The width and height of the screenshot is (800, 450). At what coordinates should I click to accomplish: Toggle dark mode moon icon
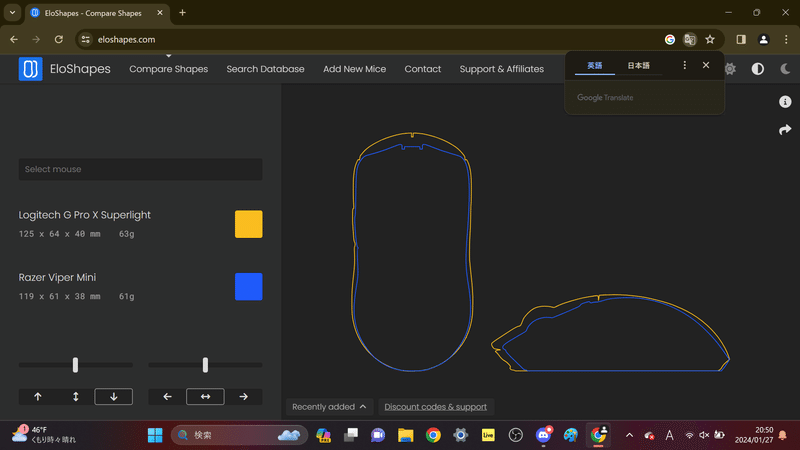pos(785,69)
